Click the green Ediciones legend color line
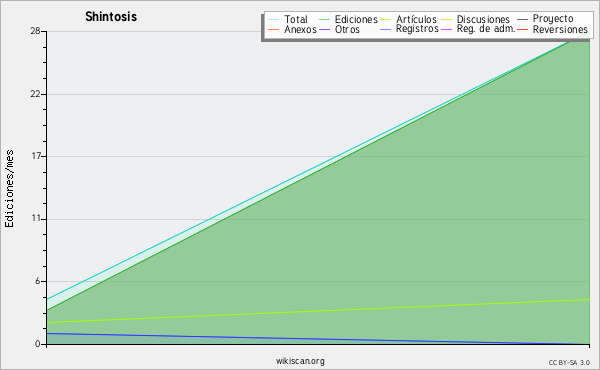This screenshot has width=600, height=370. [x=324, y=19]
